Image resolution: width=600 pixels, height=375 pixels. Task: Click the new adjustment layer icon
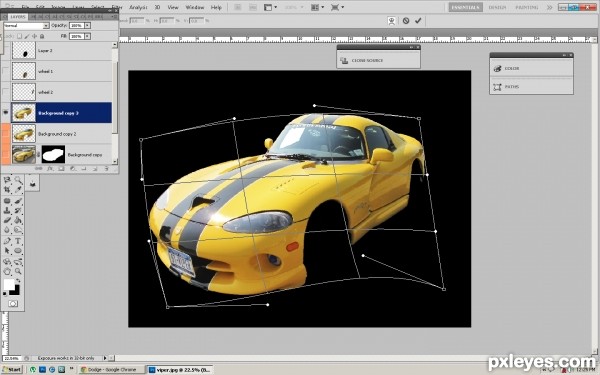[x=72, y=168]
